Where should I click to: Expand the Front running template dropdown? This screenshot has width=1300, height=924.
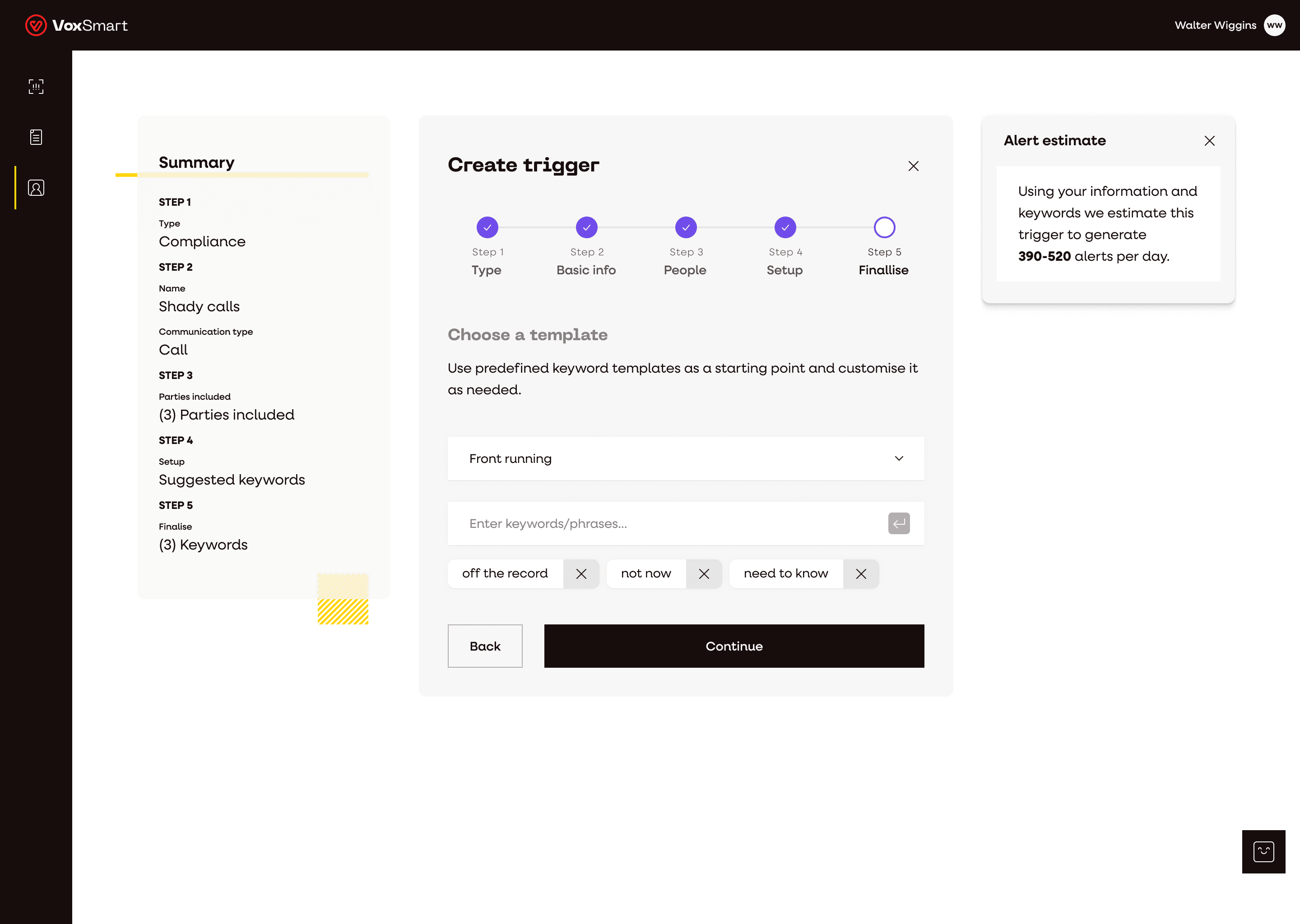685,458
